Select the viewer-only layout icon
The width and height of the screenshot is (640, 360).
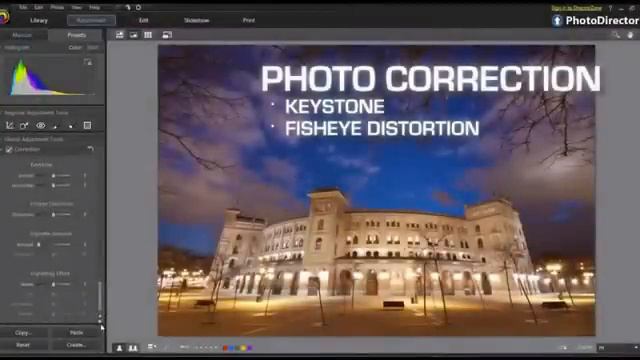(133, 35)
